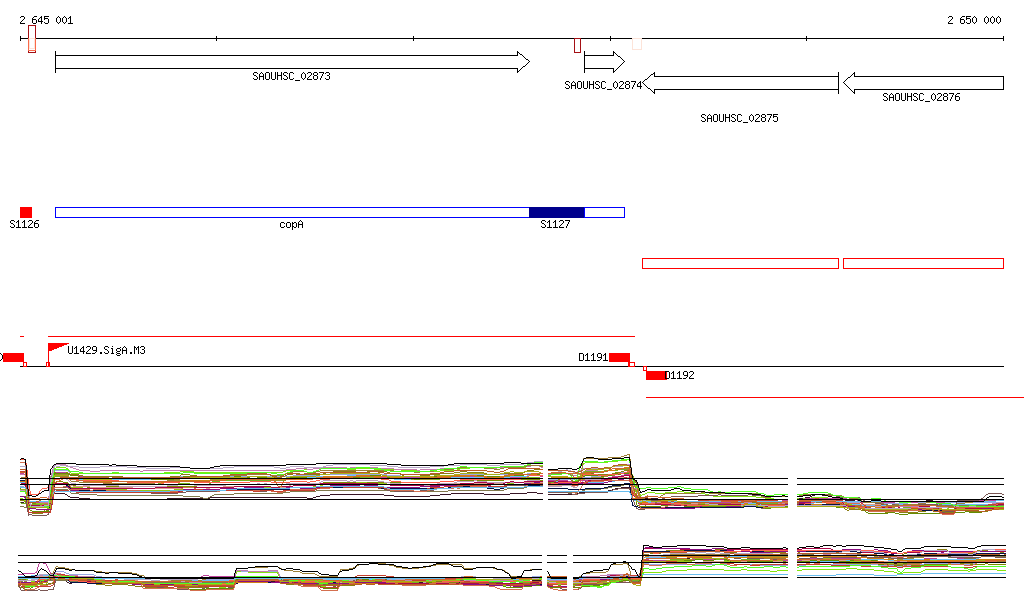Select the SAOUHSC_02873 gene arrow
Viewport: 1024px width, 611px height.
tap(293, 62)
